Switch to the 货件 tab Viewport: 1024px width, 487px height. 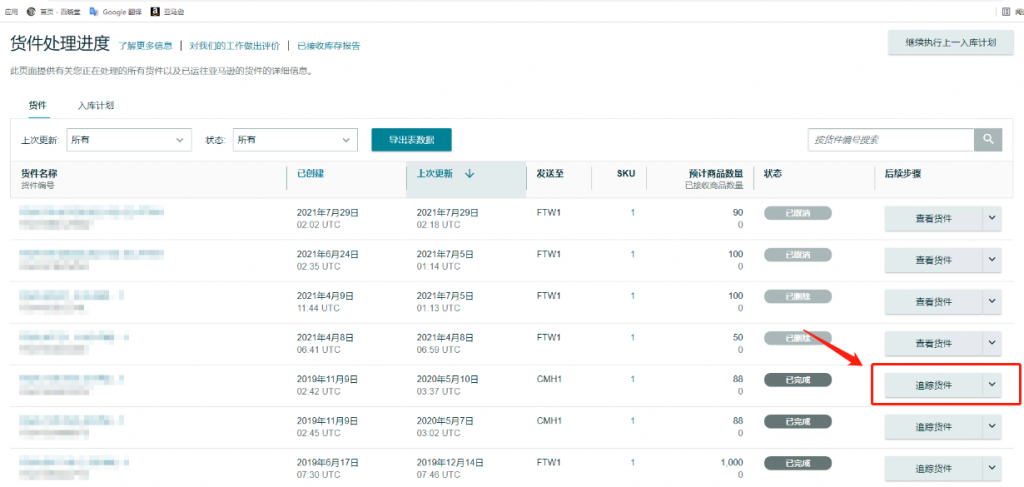coord(38,104)
